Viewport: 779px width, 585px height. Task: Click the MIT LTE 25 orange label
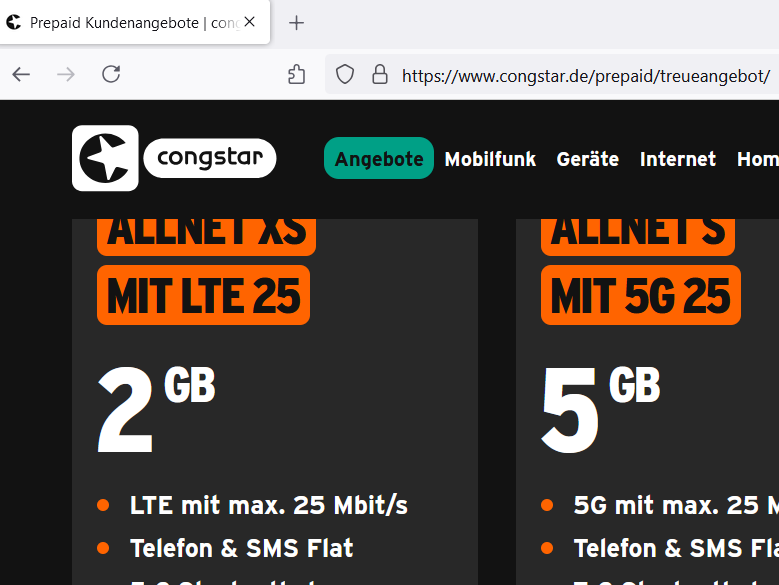[x=203, y=295]
